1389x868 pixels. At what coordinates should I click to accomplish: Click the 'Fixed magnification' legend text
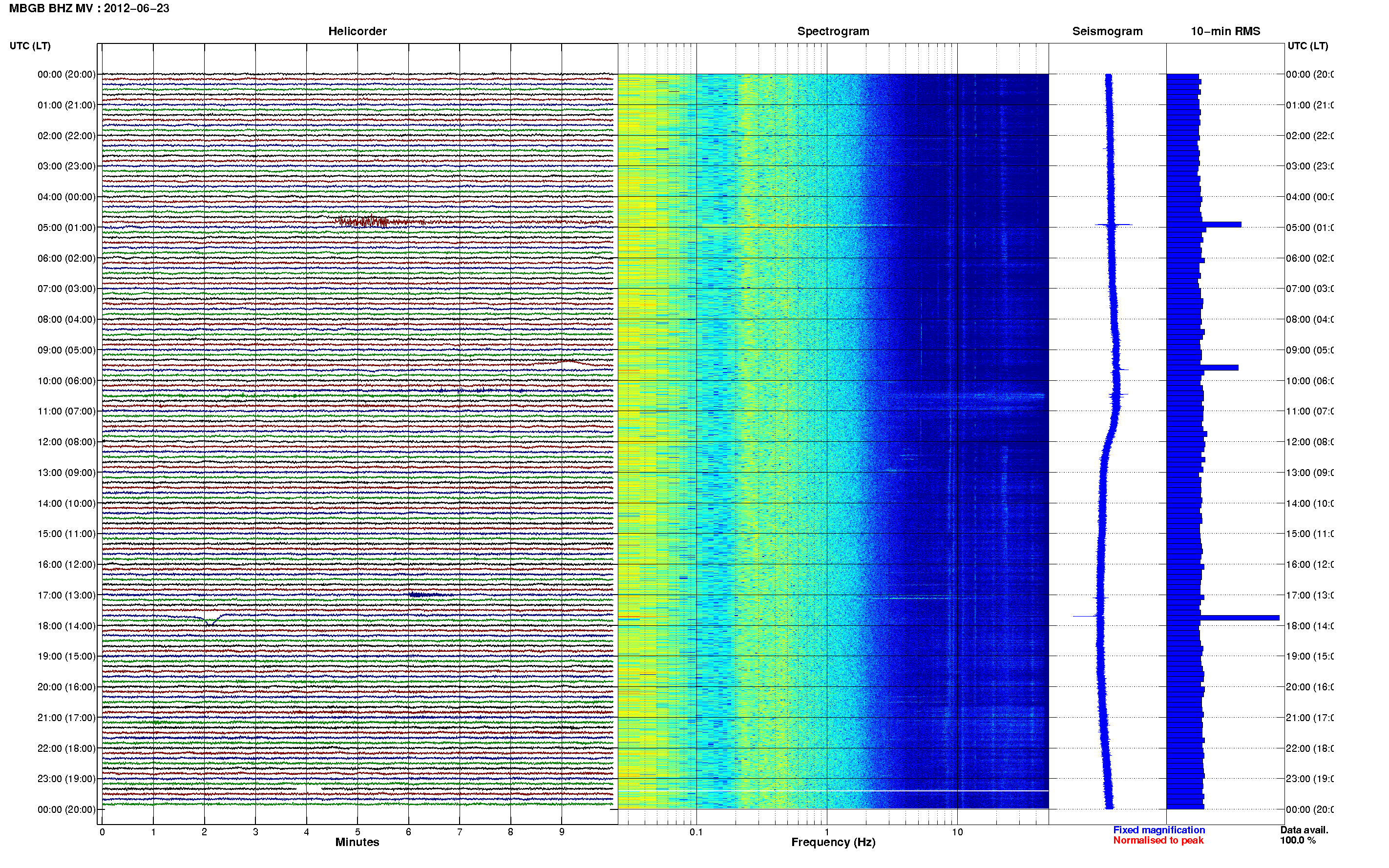1159,830
